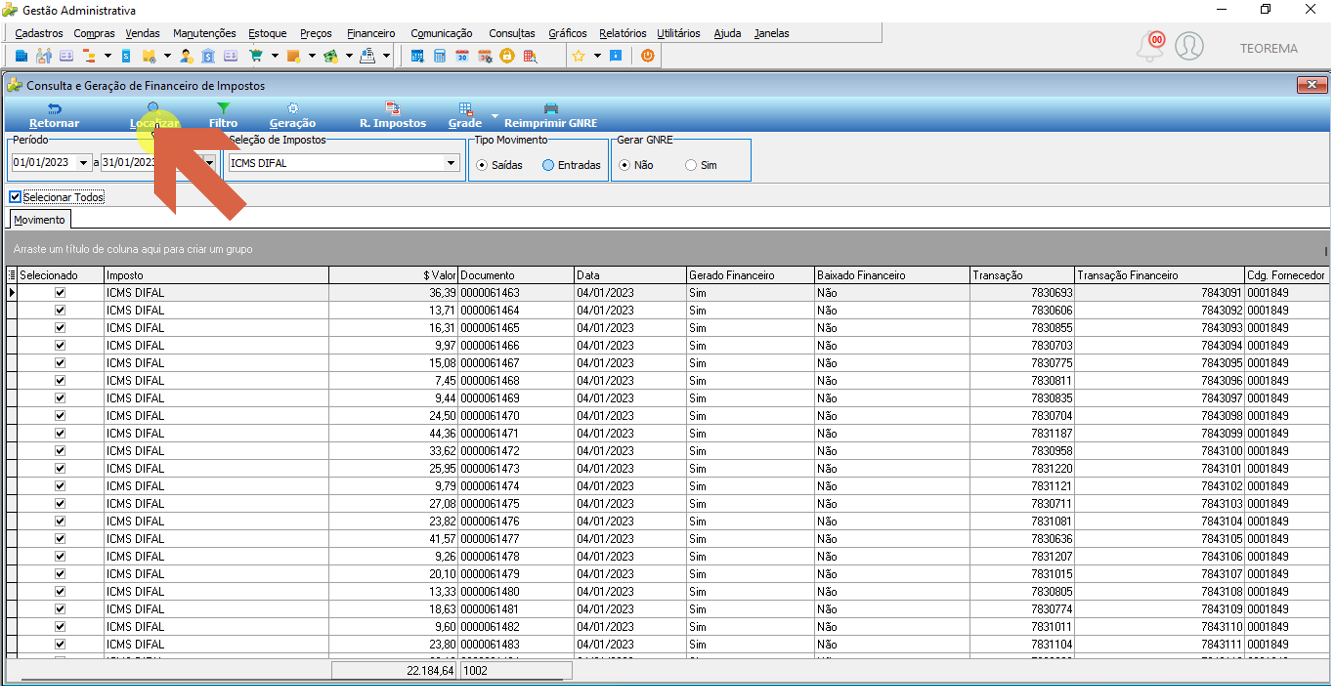Choose Sim for Gerar GNRE
This screenshot has height=686, width=1331.
[691, 165]
